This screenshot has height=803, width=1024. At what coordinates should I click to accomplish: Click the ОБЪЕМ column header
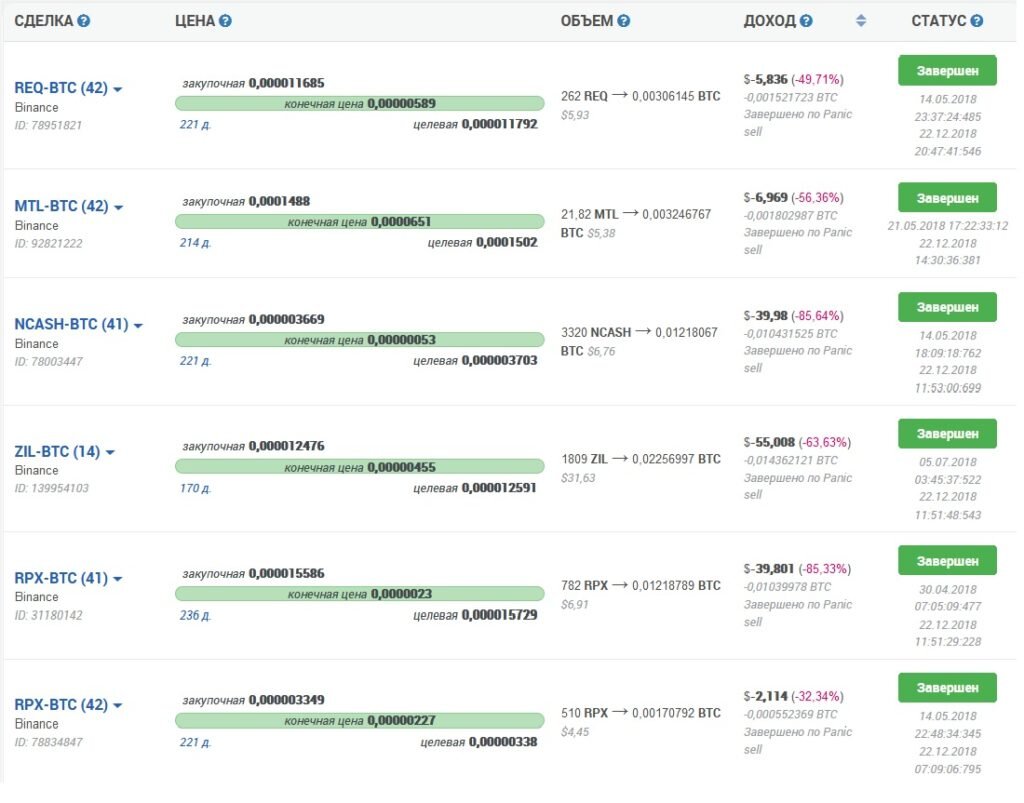click(x=586, y=21)
